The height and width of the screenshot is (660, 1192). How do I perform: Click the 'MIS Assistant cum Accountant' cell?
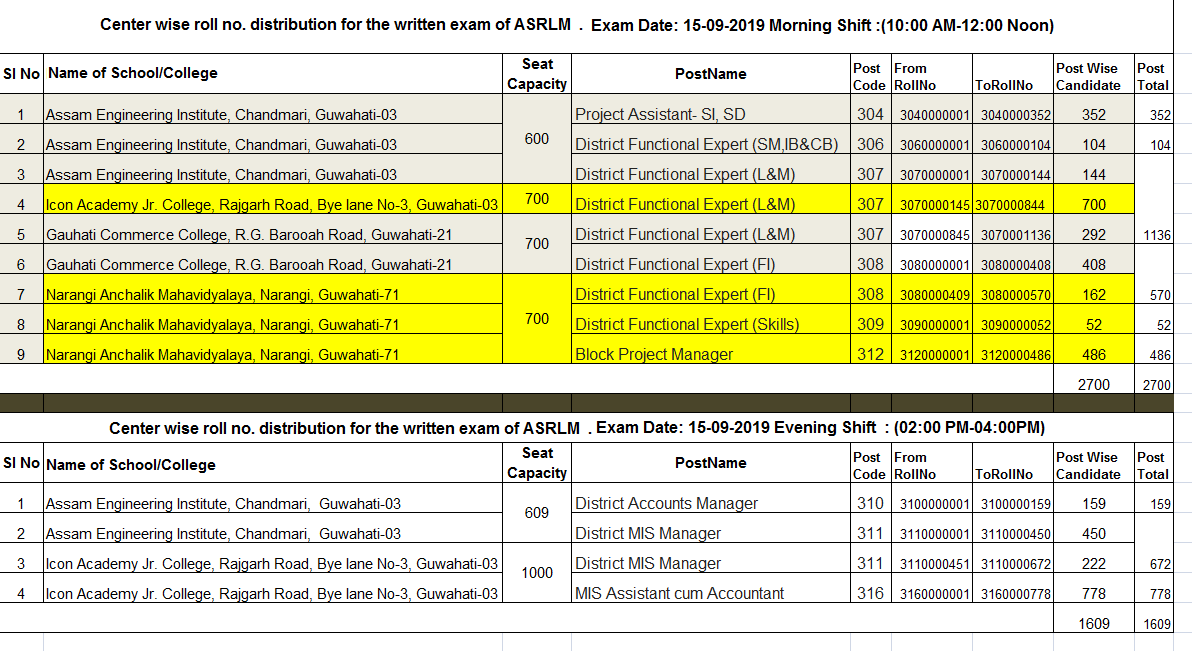[711, 588]
